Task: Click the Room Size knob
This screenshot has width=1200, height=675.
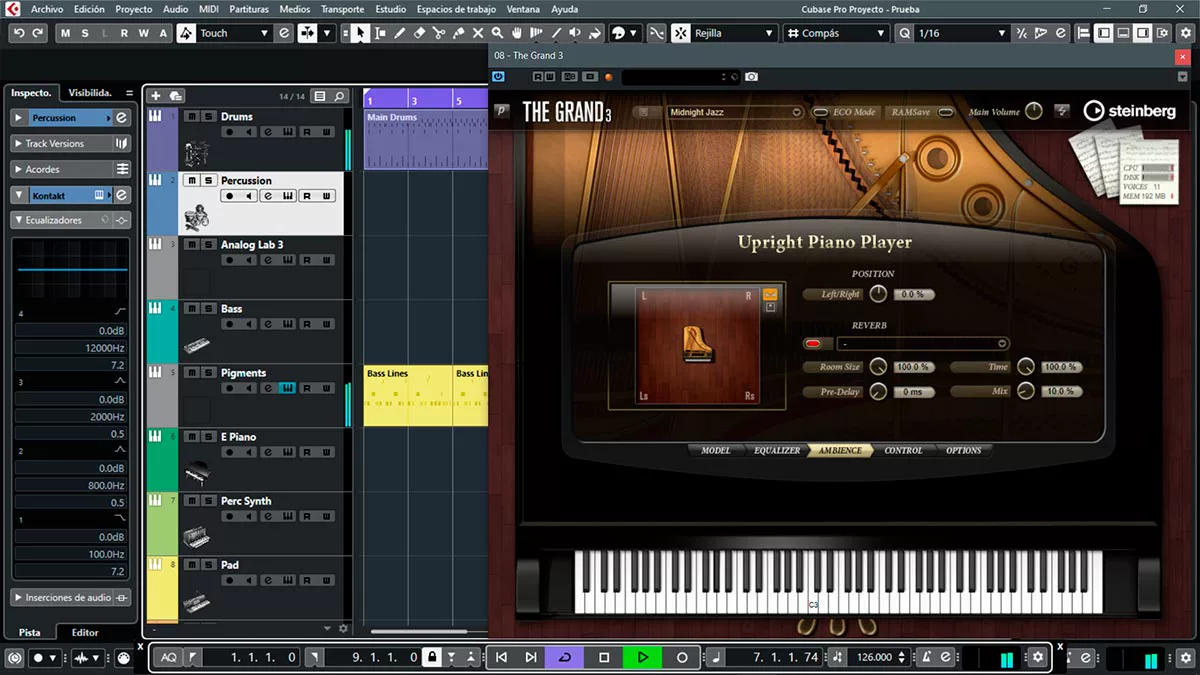Action: [878, 367]
